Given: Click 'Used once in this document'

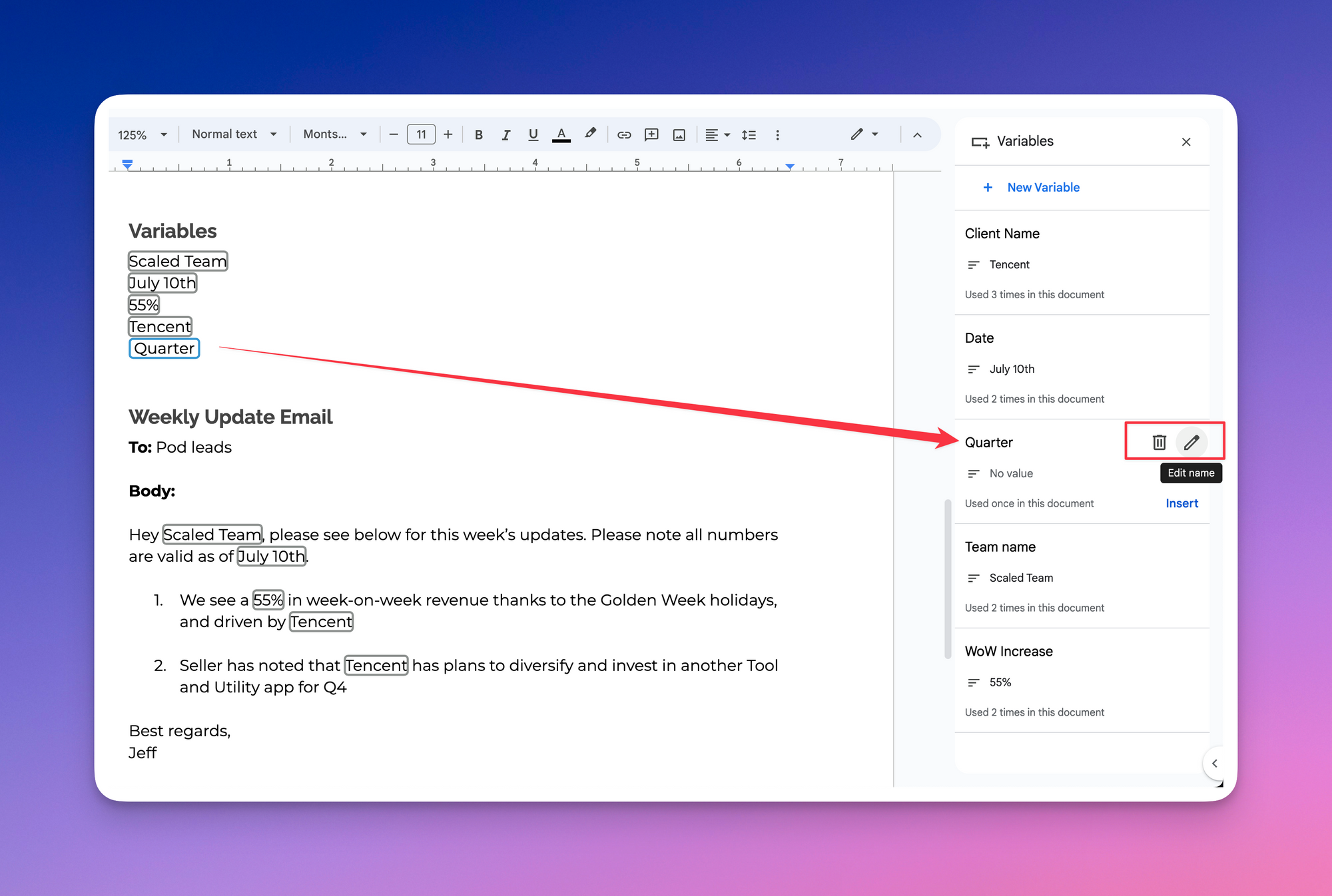Looking at the screenshot, I should 1029,504.
